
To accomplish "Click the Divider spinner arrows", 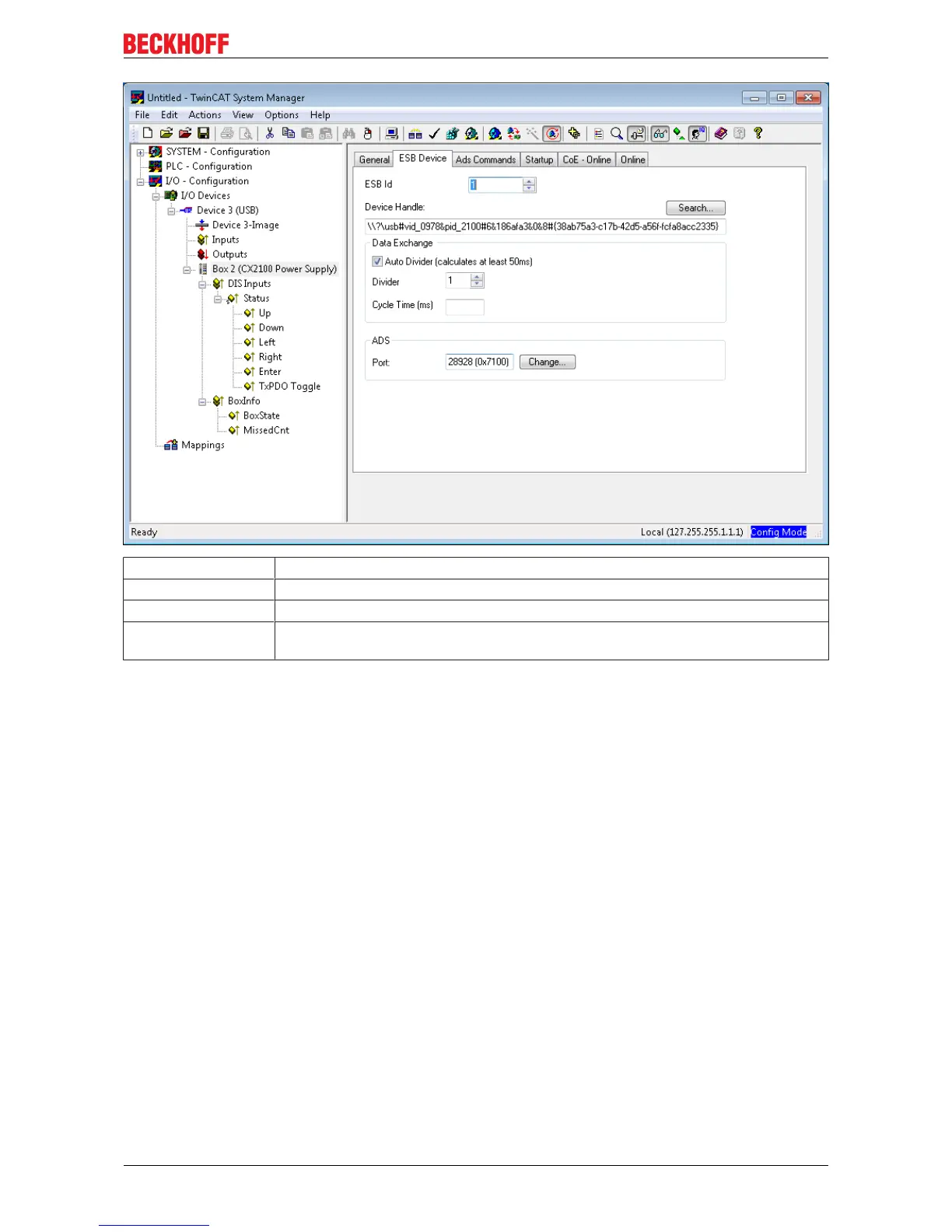I will click(477, 281).
